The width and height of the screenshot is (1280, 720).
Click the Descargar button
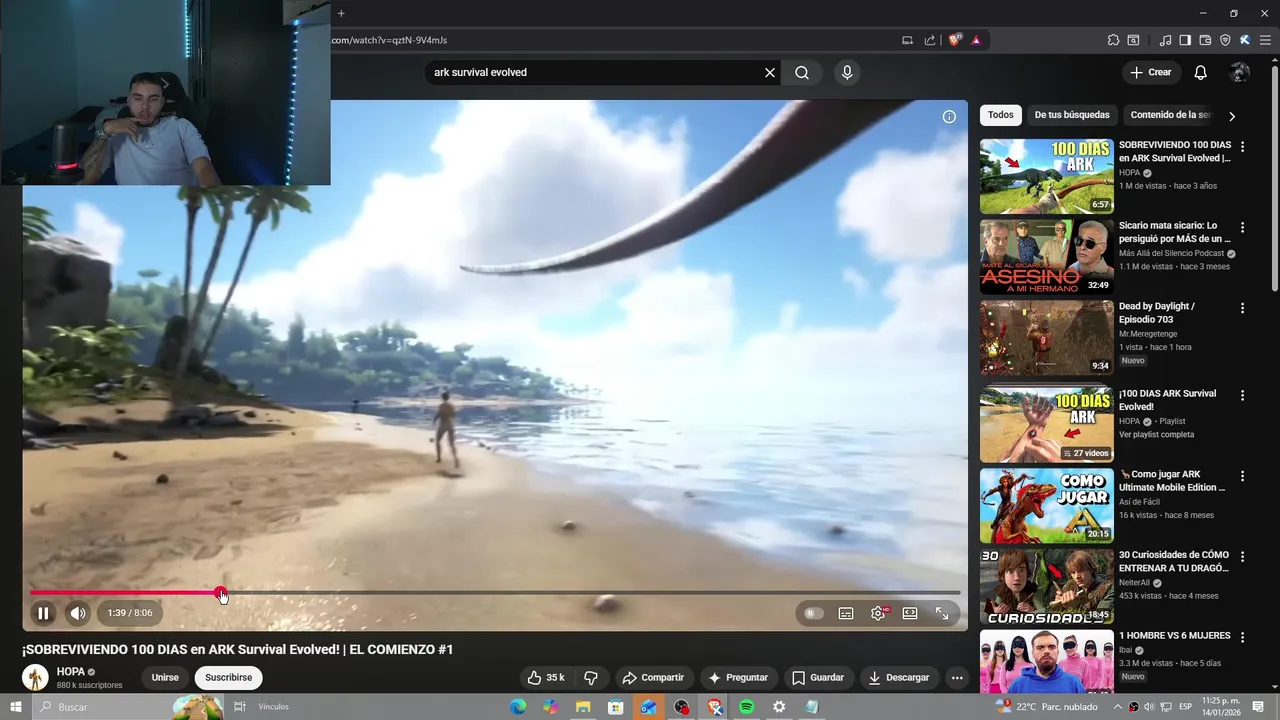(898, 677)
